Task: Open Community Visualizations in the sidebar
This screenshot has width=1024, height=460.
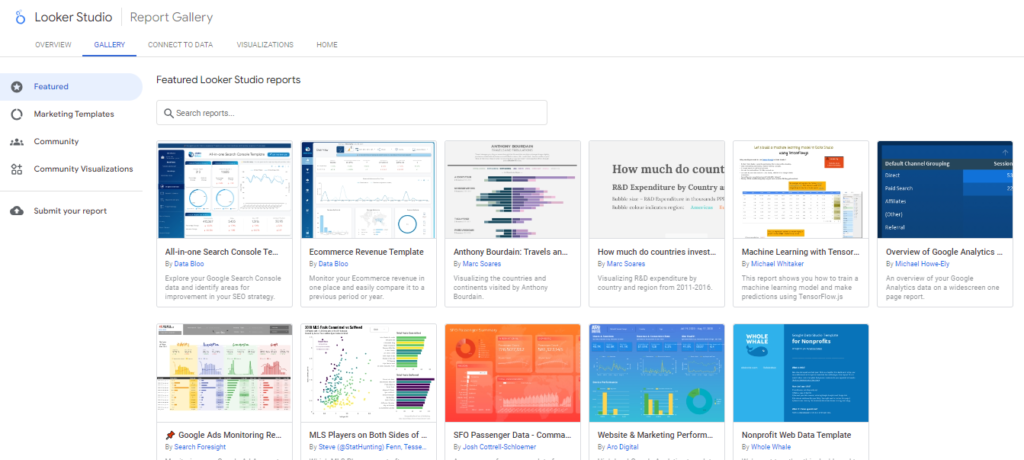Action: click(71, 169)
